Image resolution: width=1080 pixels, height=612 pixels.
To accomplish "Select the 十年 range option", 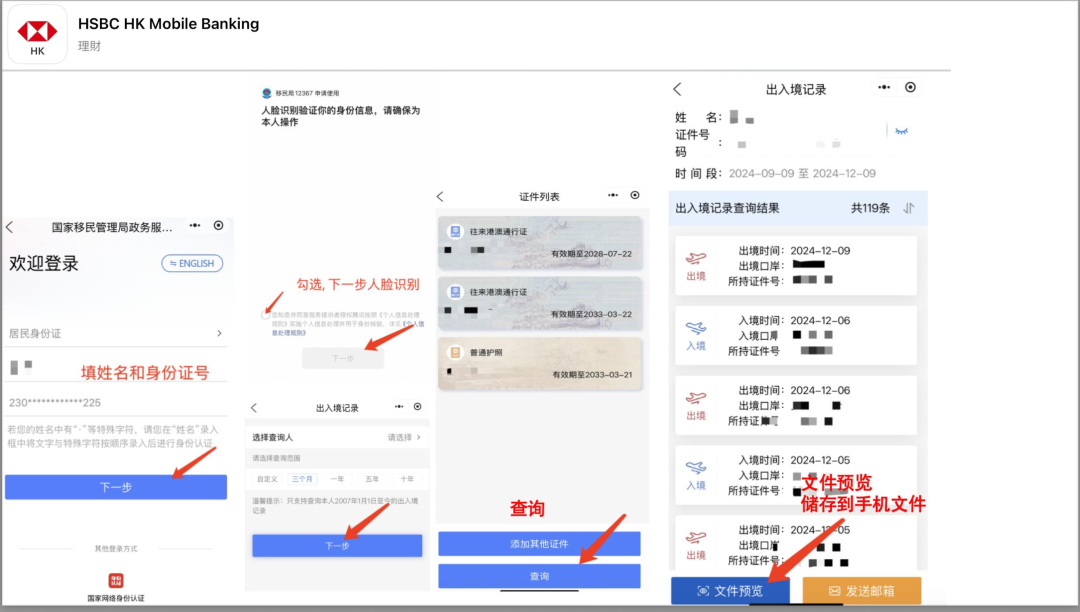I will point(407,479).
